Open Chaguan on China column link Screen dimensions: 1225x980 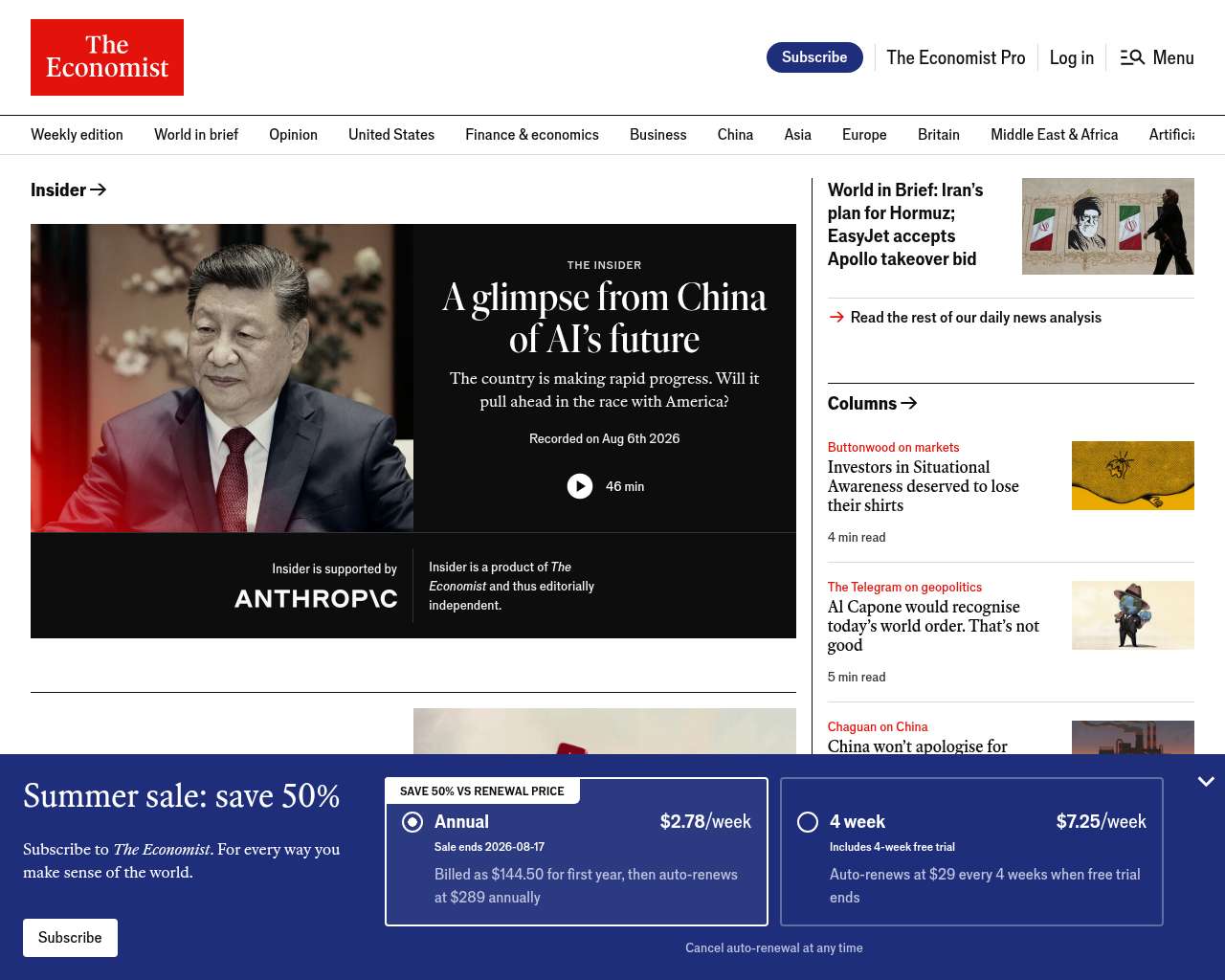[x=878, y=726]
